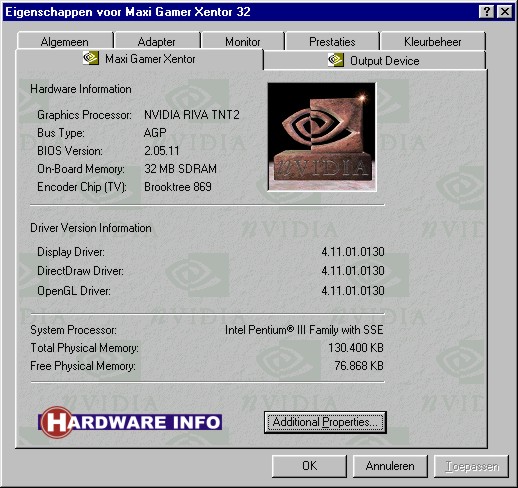Screen dimensions: 518x488
Task: Confirm with the OK button
Action: pos(309,466)
